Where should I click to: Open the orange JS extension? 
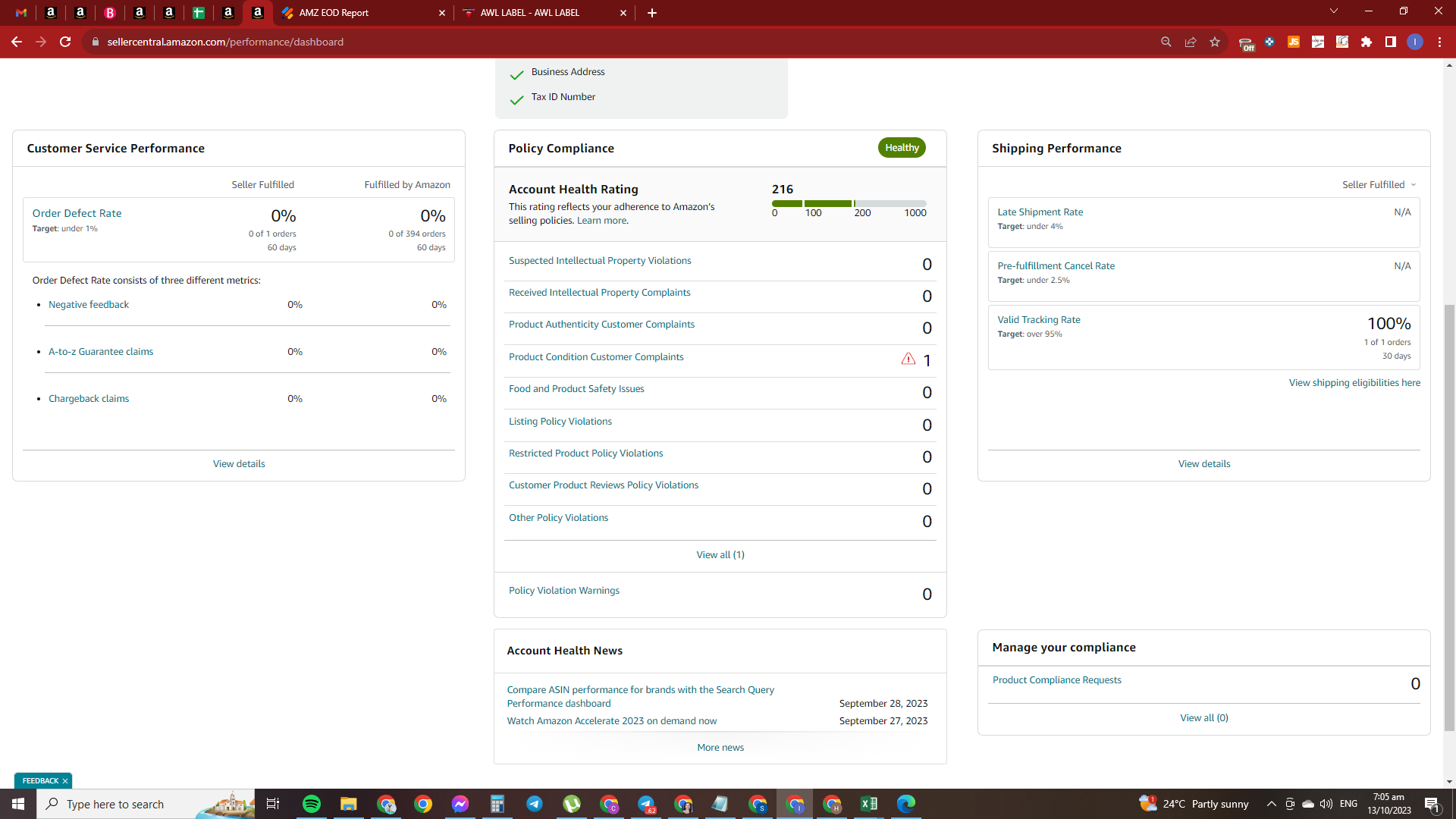(1294, 42)
